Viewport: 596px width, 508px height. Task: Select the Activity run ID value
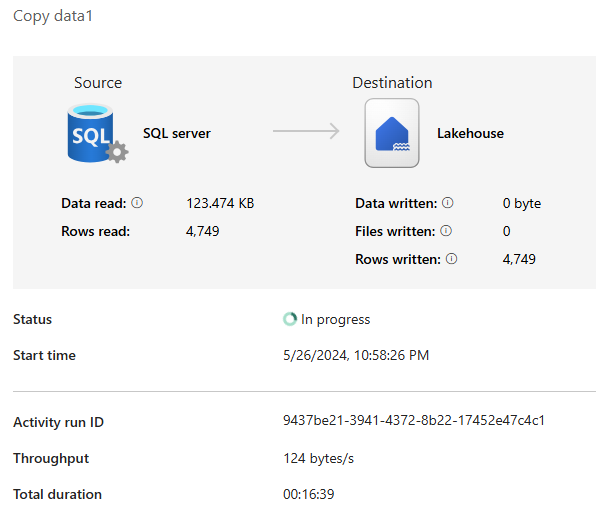(414, 421)
